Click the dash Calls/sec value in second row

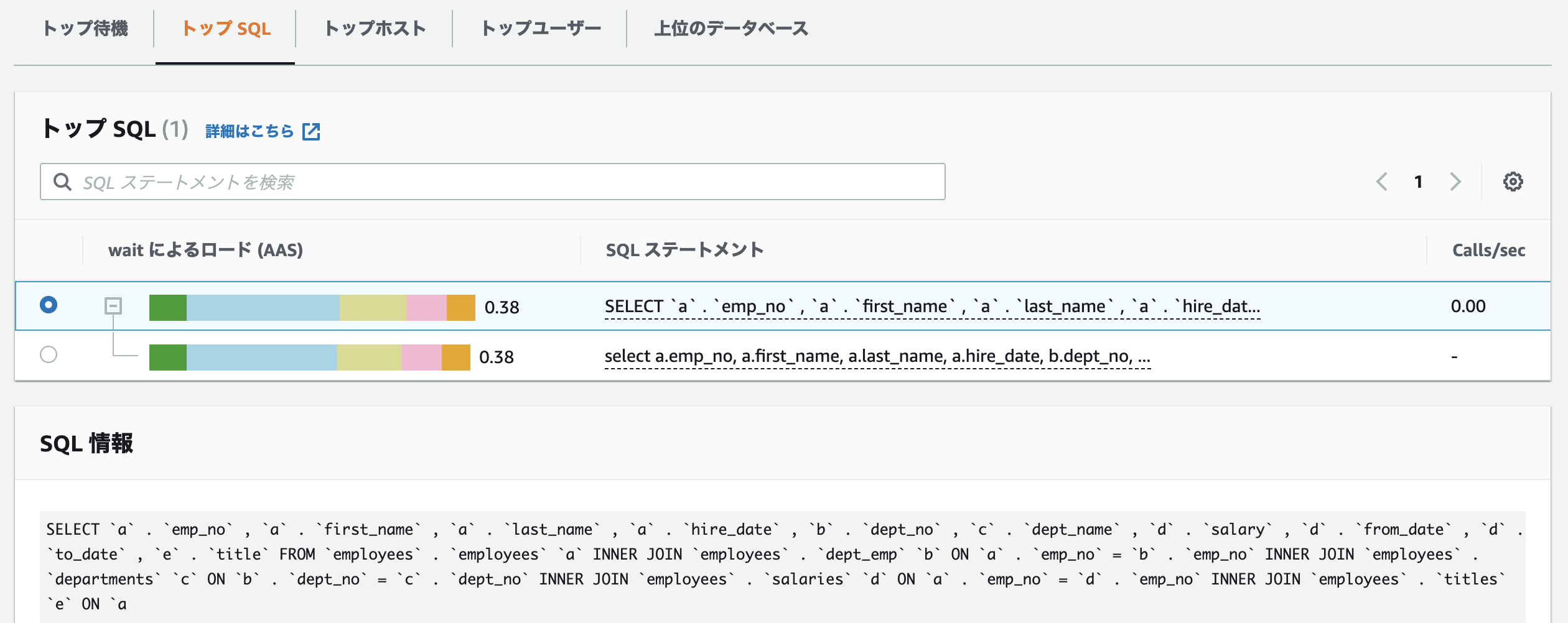1454,357
